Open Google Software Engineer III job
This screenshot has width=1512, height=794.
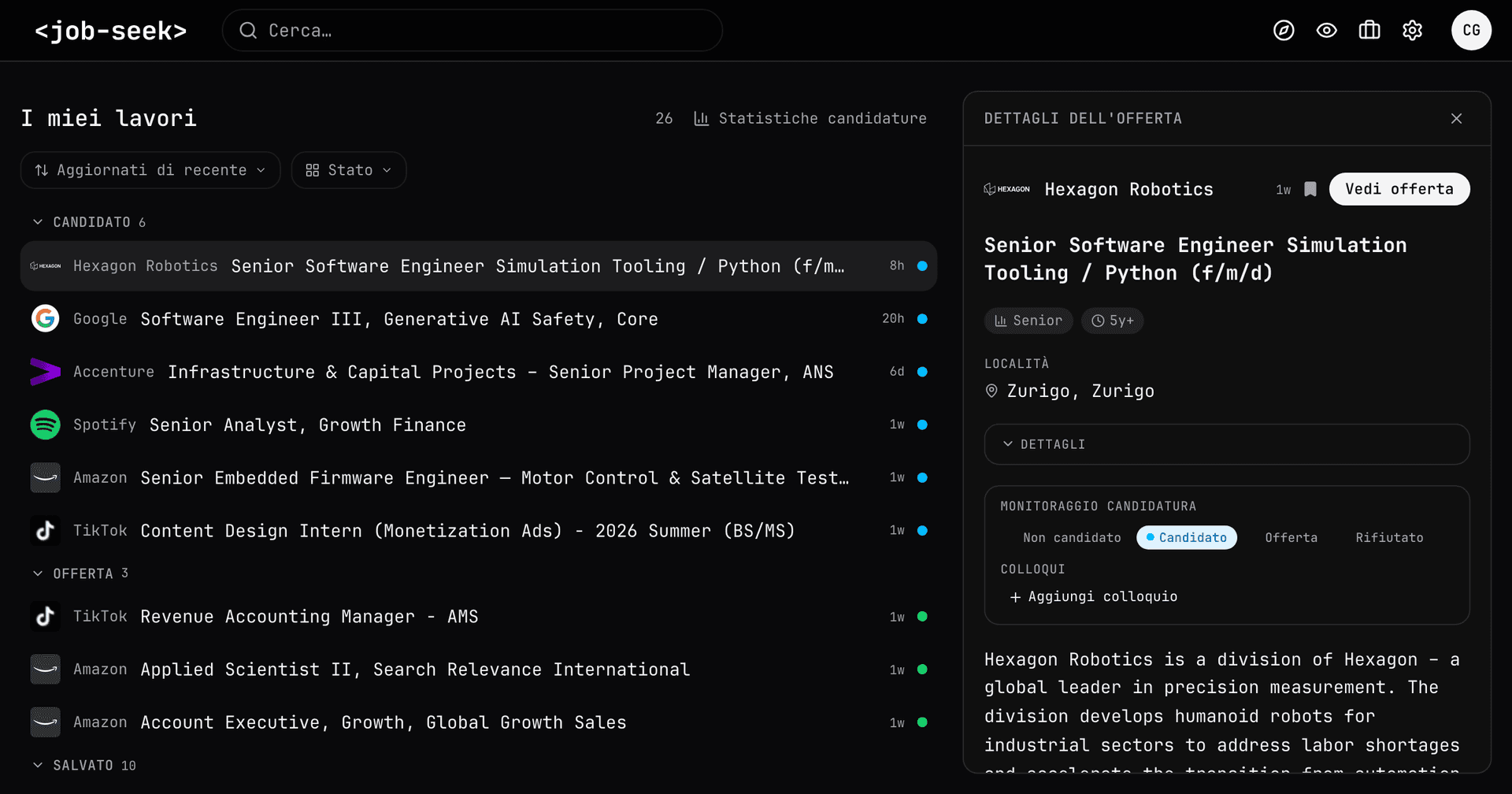click(479, 318)
